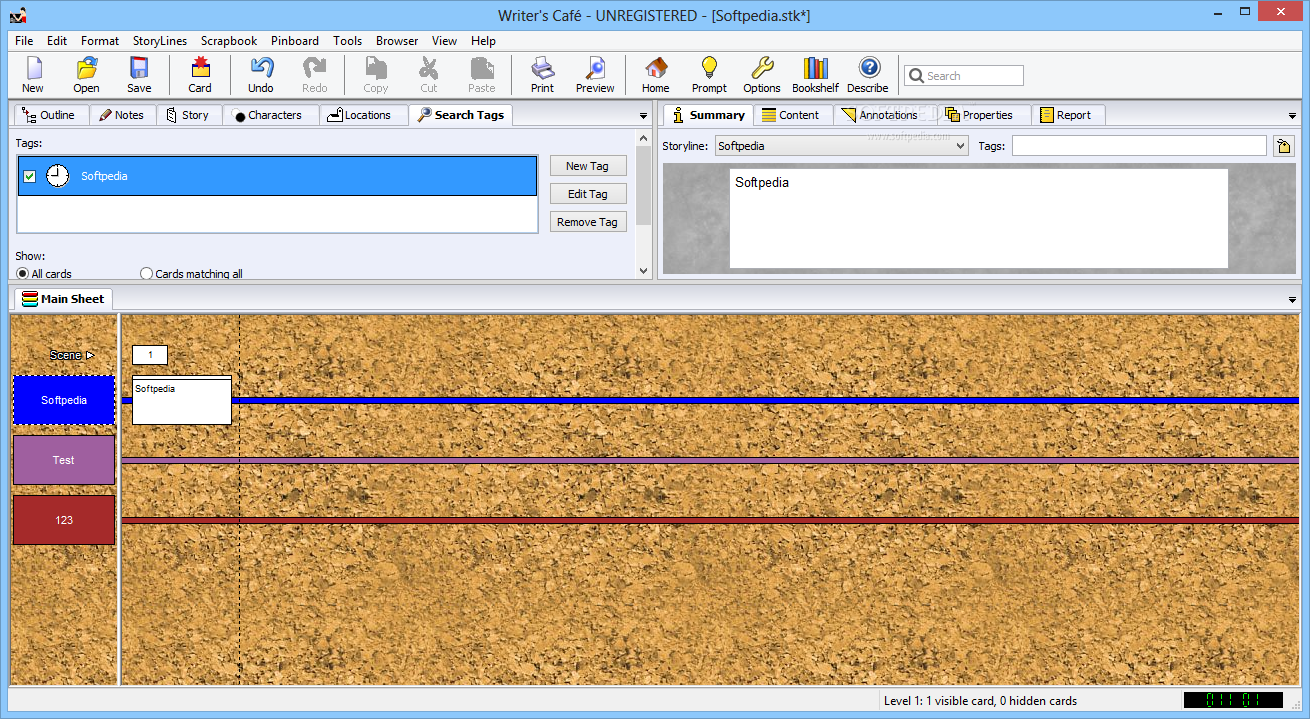Select Cards matching all radio option
The height and width of the screenshot is (719, 1310).
pos(192,273)
